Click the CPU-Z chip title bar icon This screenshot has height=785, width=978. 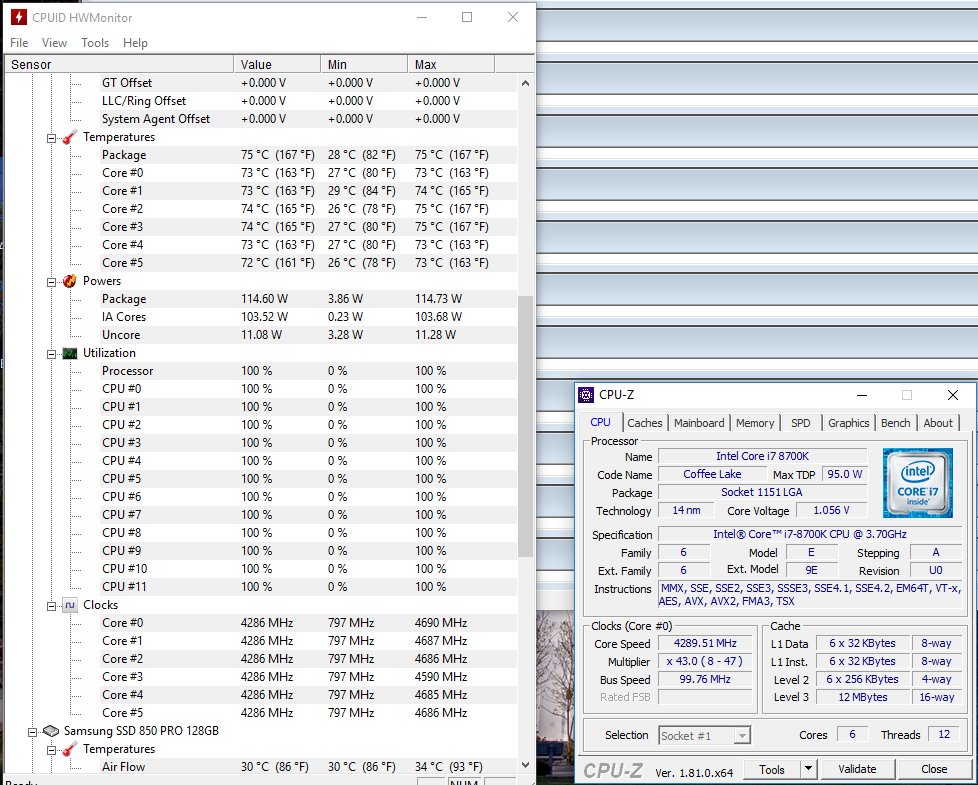coord(586,395)
